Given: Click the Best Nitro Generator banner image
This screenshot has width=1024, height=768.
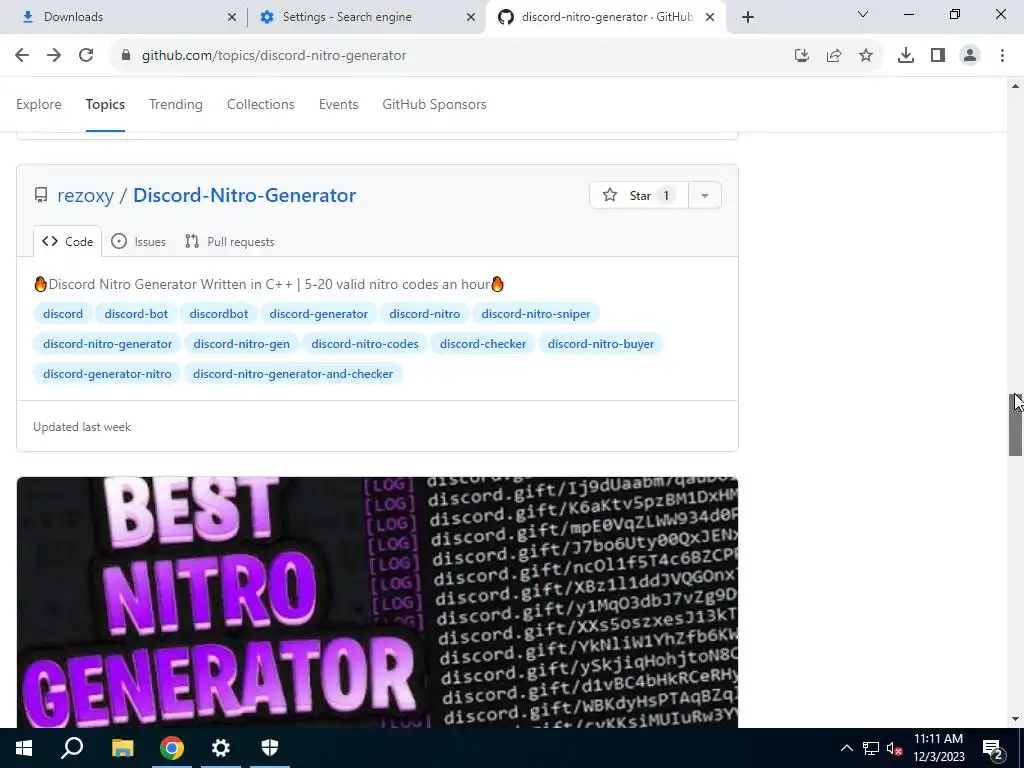Looking at the screenshot, I should coord(377,602).
